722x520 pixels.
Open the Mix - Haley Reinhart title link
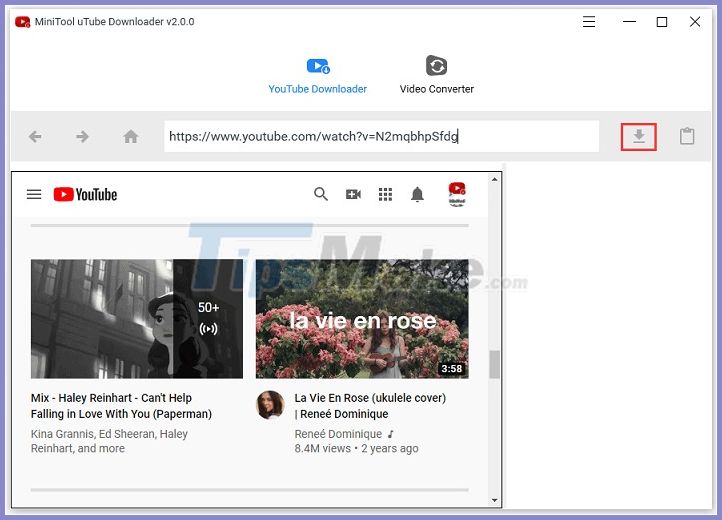[x=121, y=406]
